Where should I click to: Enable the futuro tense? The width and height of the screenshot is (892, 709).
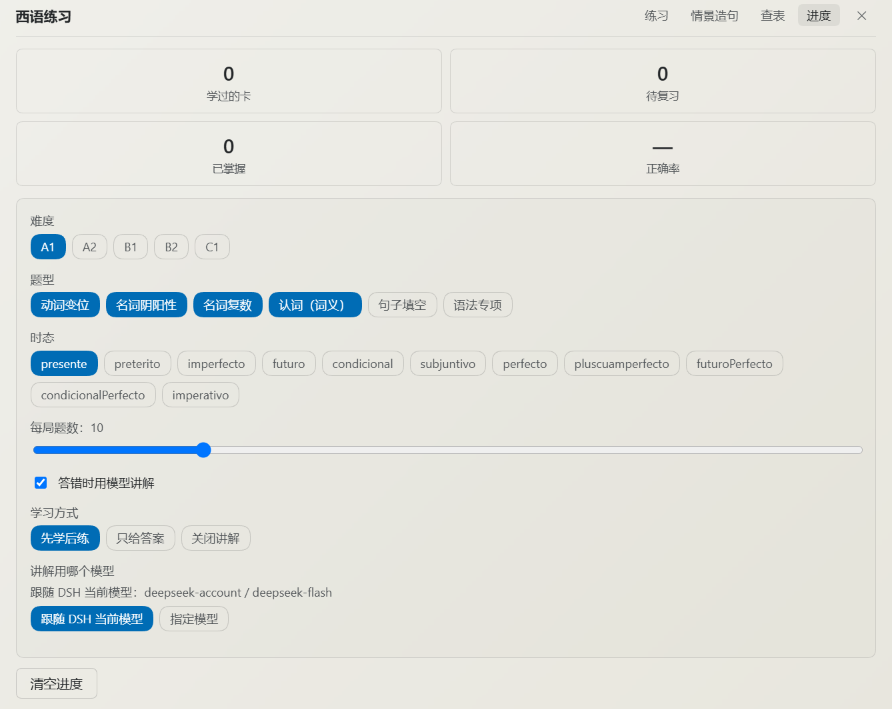click(x=288, y=364)
